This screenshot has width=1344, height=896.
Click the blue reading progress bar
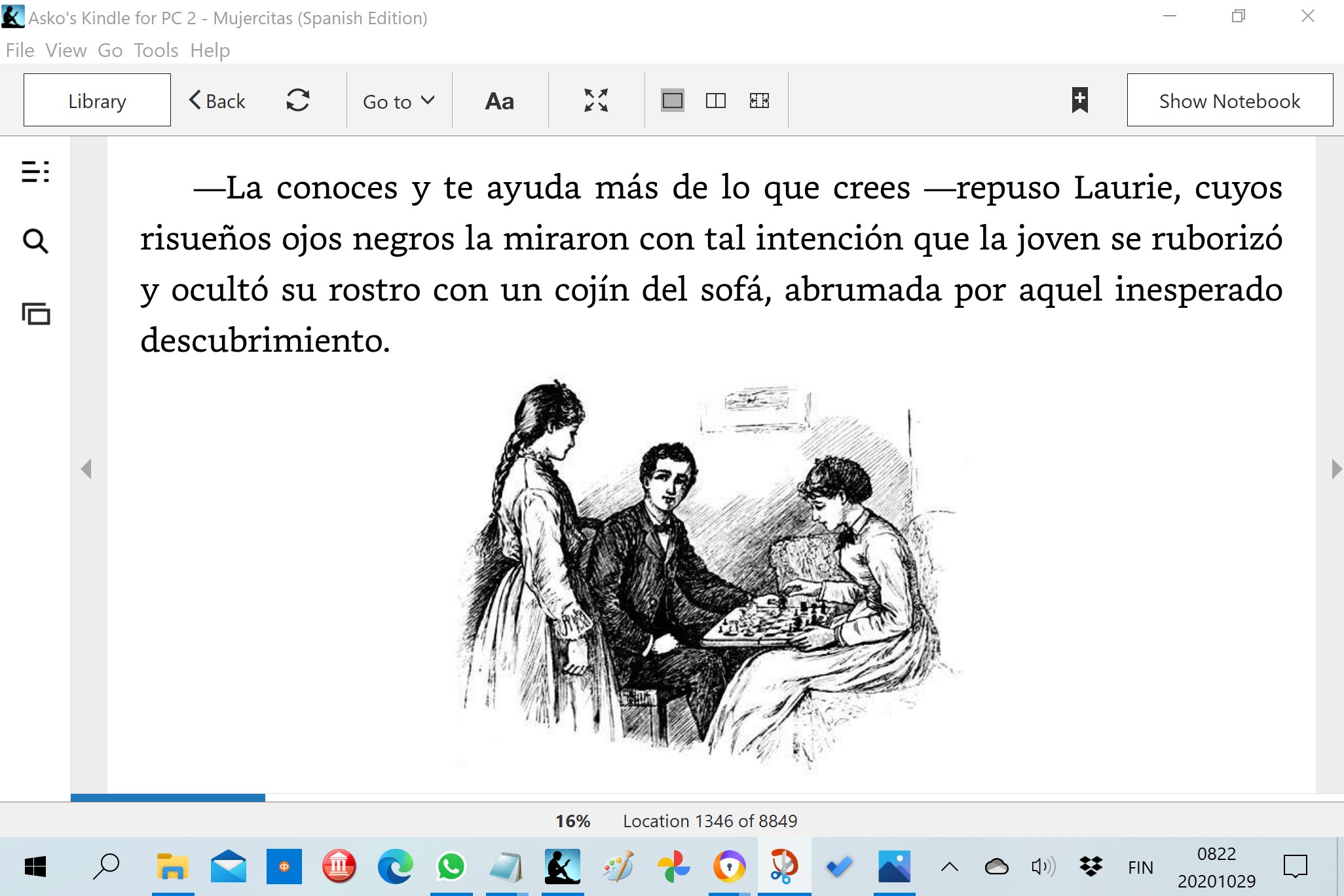tap(168, 797)
